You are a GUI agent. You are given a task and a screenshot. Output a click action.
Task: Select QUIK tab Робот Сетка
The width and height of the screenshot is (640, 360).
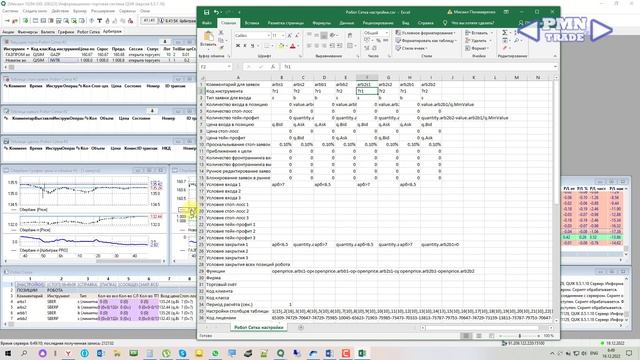pos(88,31)
